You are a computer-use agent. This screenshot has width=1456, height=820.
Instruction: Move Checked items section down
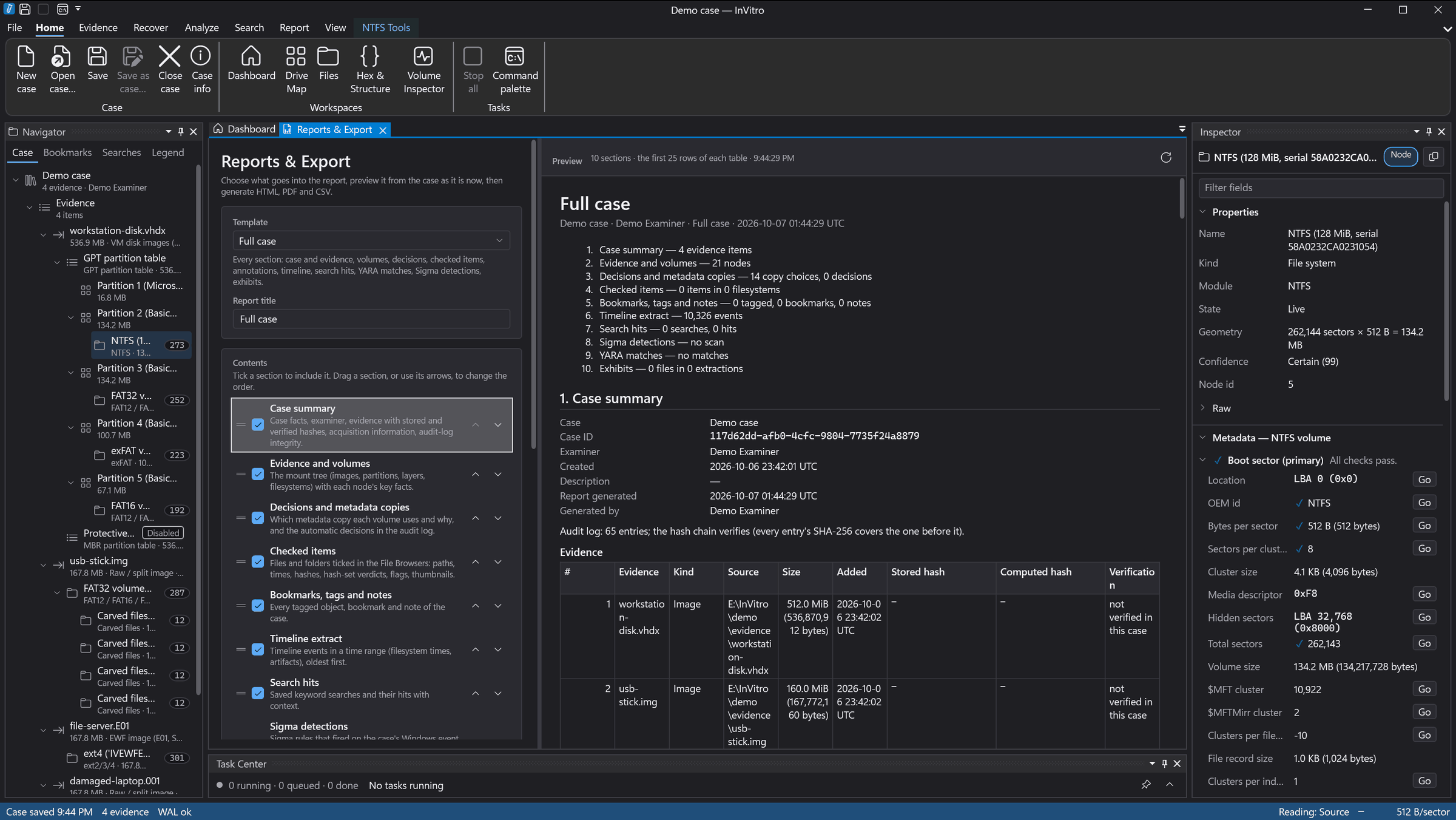point(498,562)
